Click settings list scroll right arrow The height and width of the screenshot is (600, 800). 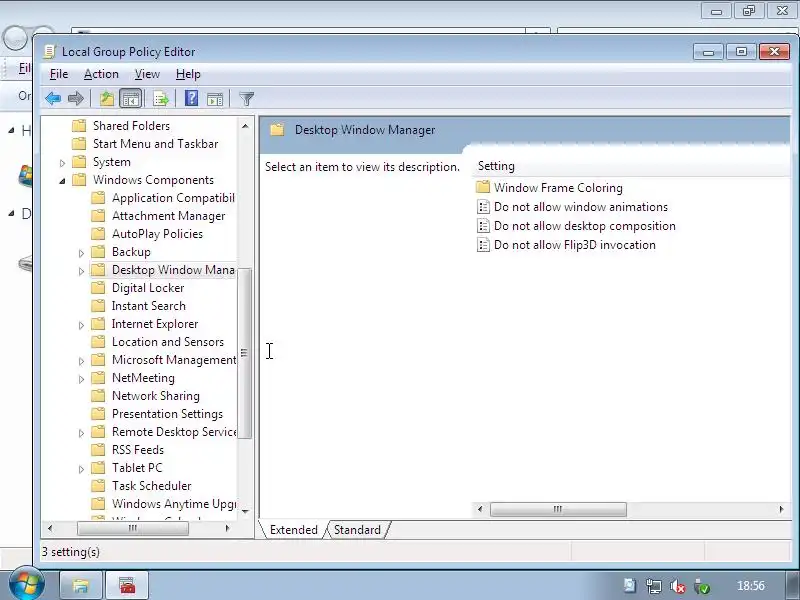(x=782, y=509)
